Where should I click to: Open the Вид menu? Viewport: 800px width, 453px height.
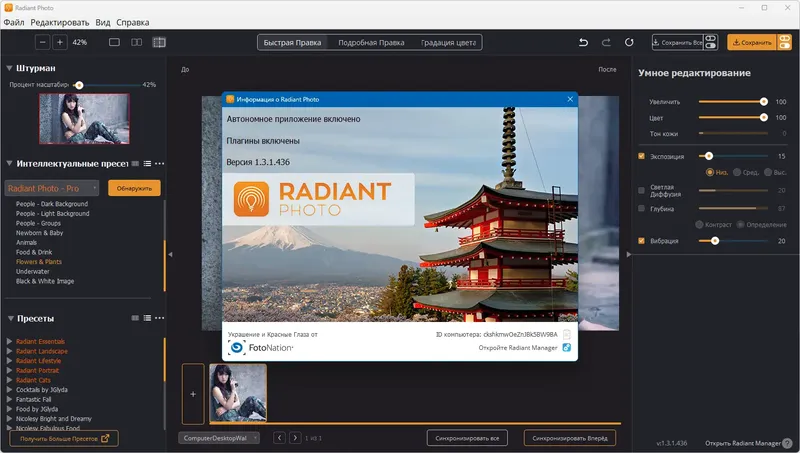[103, 22]
